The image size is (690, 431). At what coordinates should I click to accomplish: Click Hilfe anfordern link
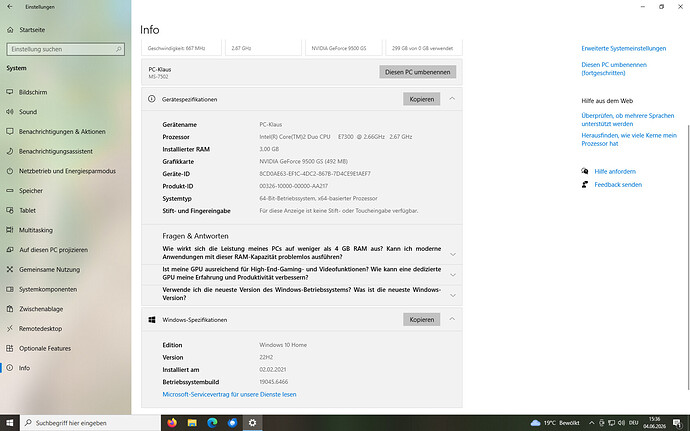coord(615,171)
